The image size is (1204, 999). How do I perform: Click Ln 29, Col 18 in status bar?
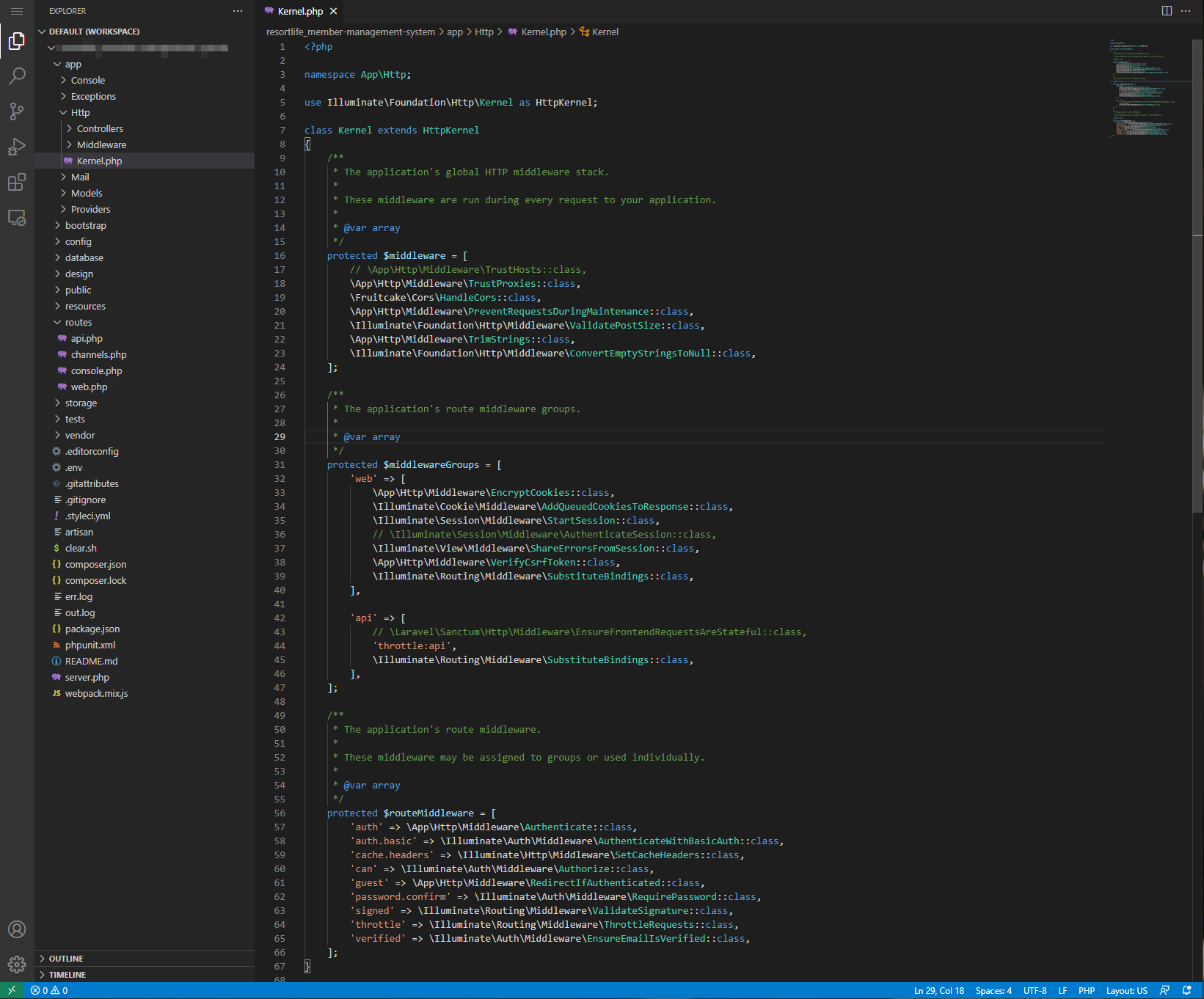click(939, 990)
